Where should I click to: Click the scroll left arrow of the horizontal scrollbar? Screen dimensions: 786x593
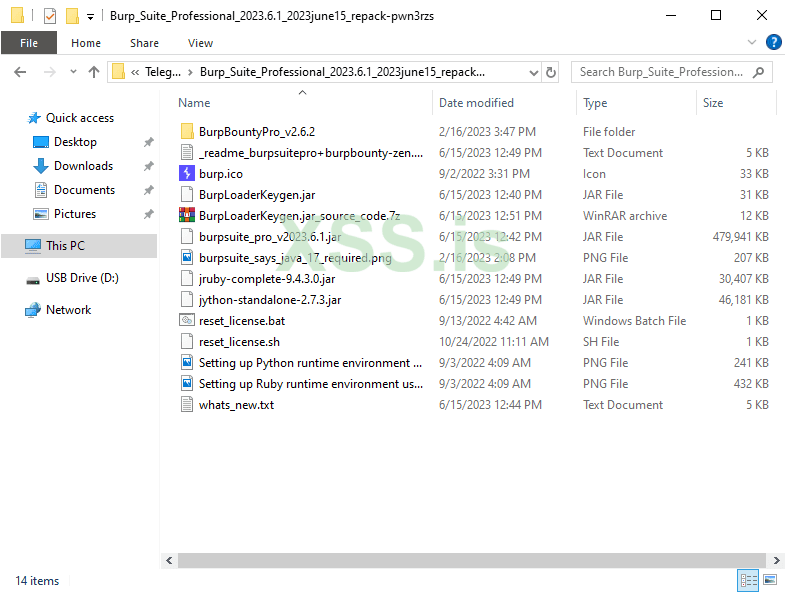pyautogui.click(x=169, y=560)
